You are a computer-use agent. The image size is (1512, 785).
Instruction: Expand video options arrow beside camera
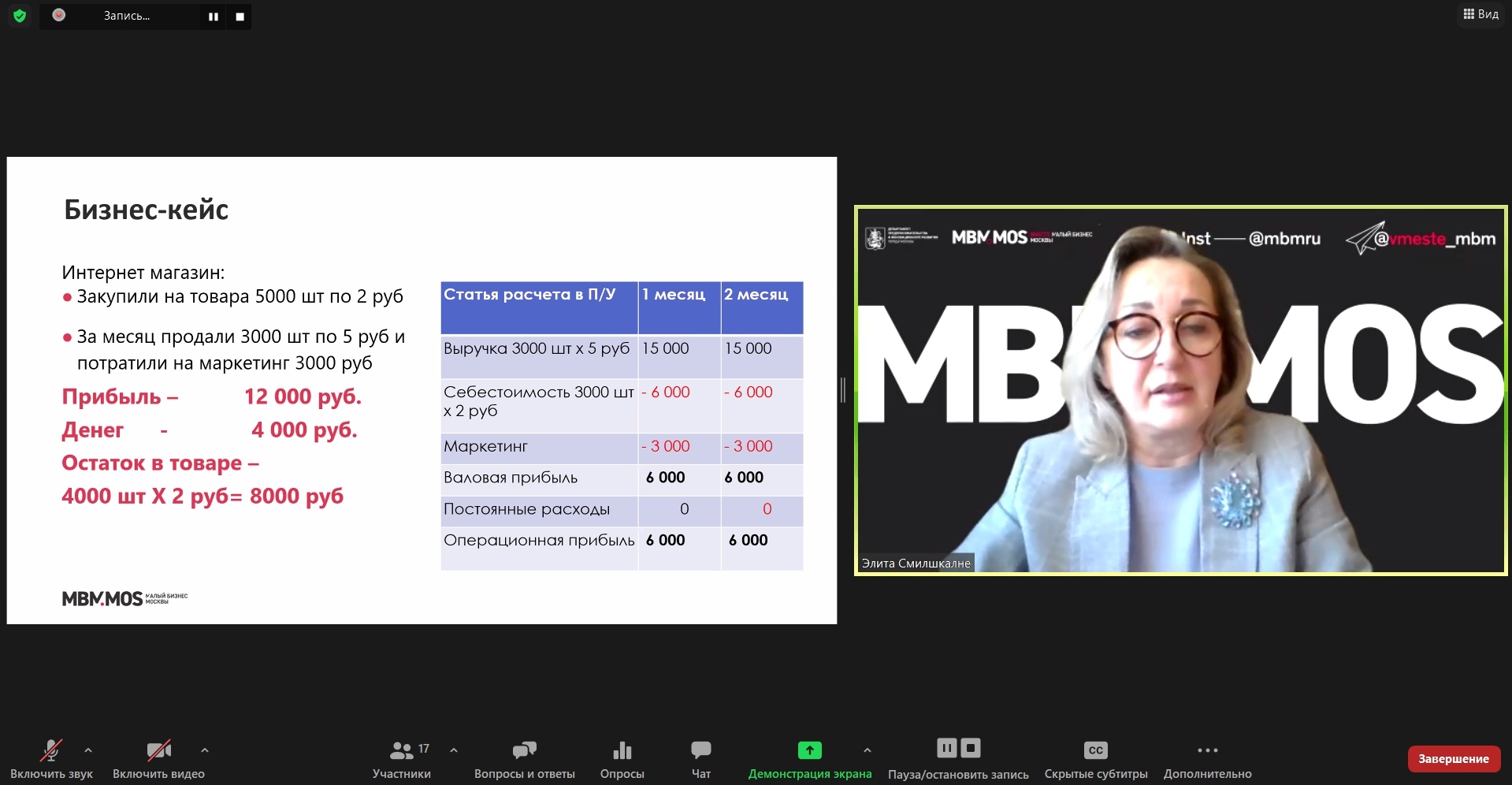pyautogui.click(x=205, y=750)
